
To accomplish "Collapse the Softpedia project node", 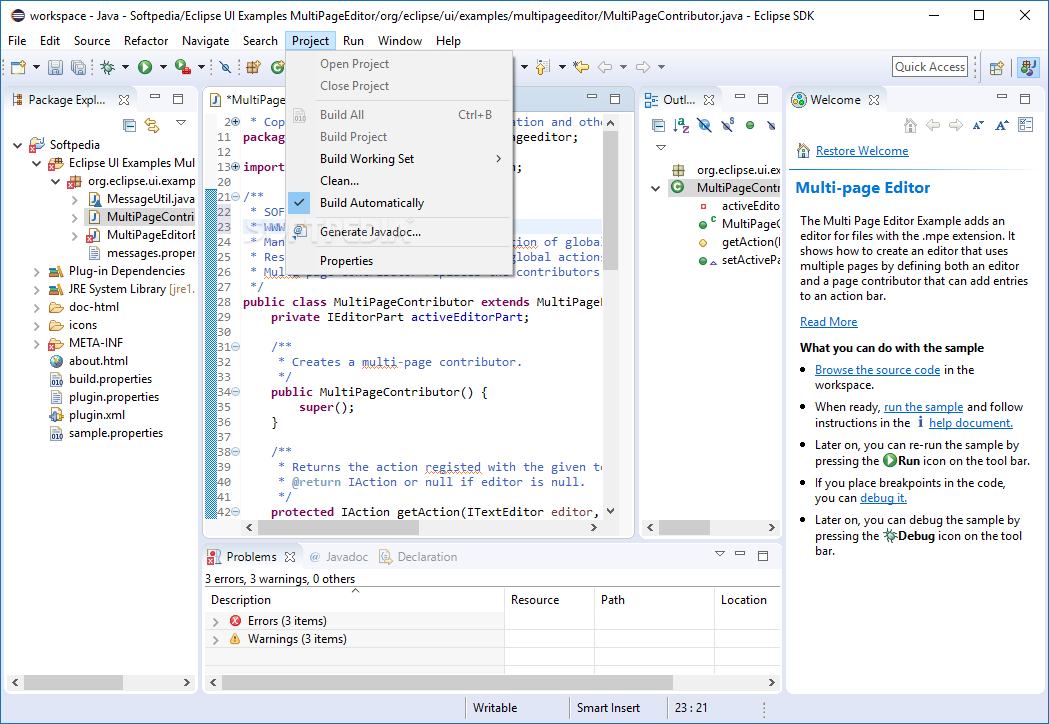I will [x=17, y=145].
